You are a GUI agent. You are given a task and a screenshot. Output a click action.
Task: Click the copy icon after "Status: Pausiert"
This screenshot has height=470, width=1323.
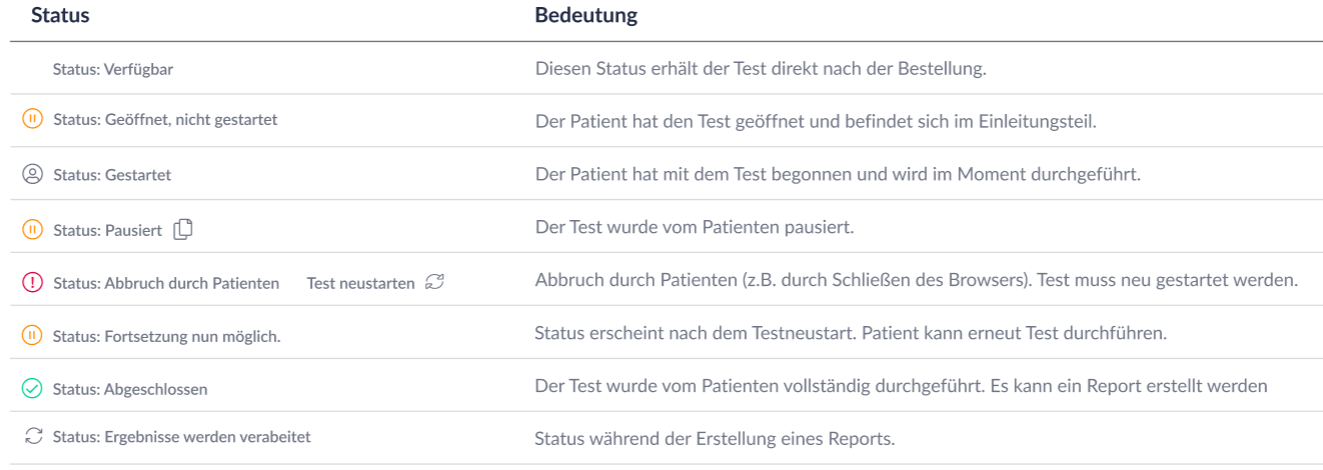(x=183, y=229)
